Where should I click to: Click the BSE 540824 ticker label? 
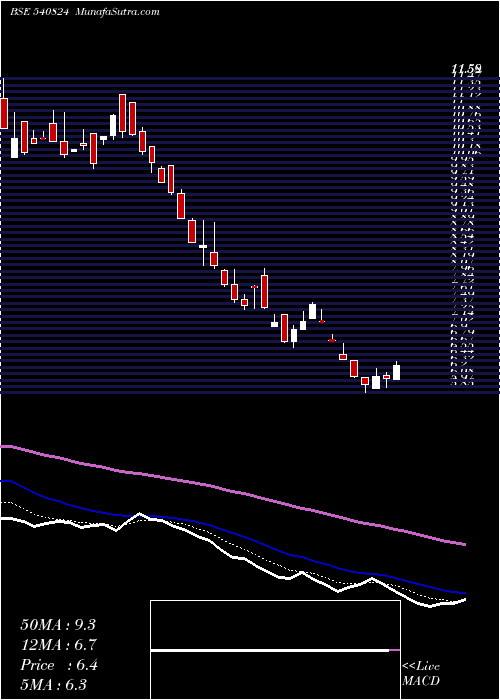[x=39, y=12]
